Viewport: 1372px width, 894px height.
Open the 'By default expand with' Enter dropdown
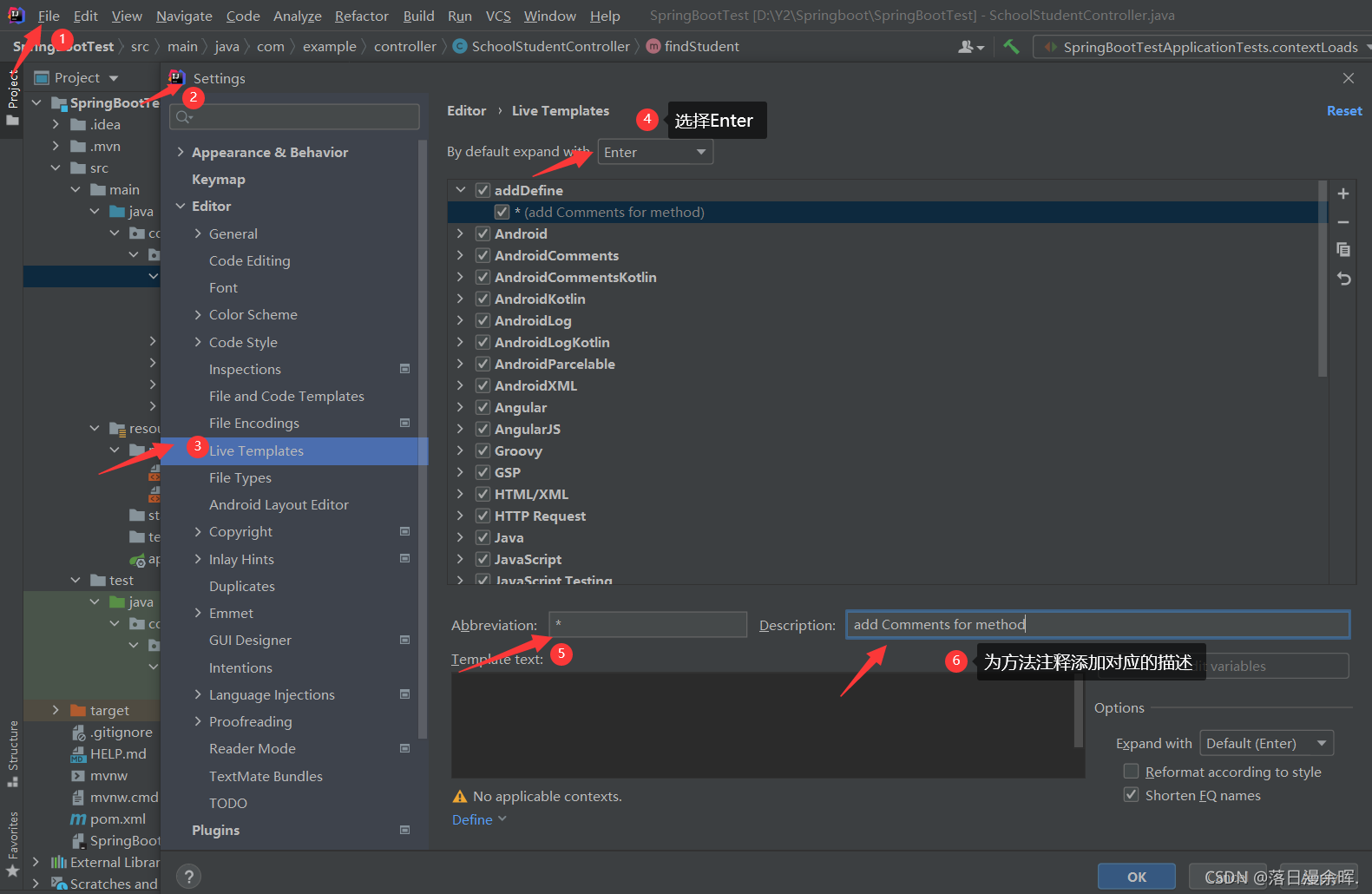[x=655, y=152]
